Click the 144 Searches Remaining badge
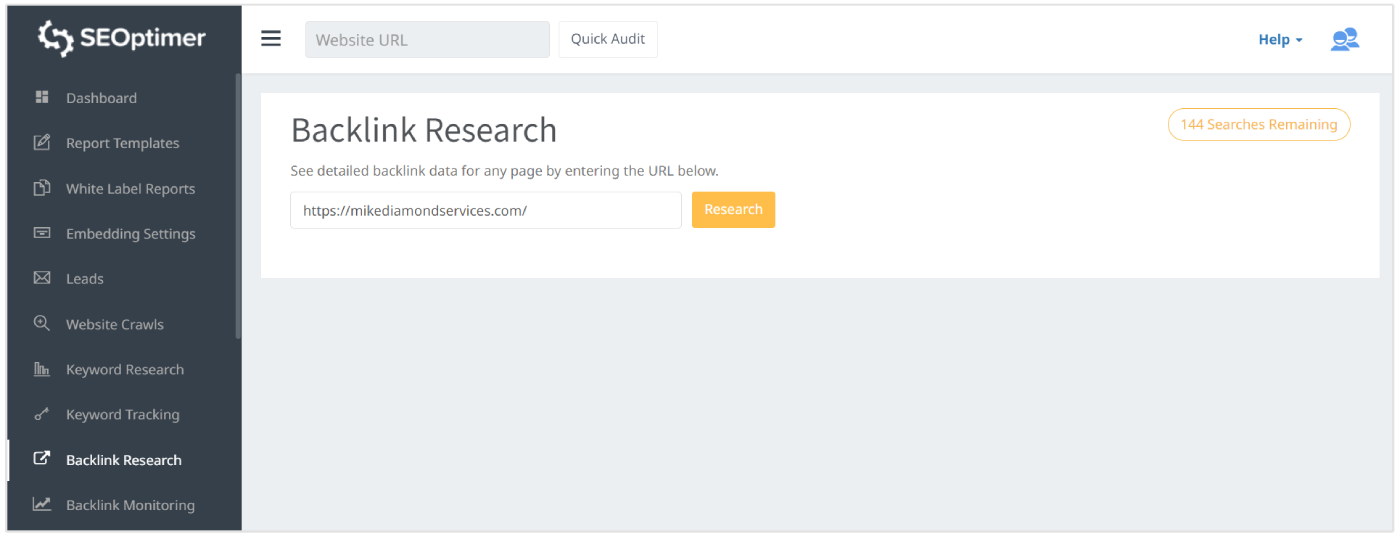 [1258, 125]
